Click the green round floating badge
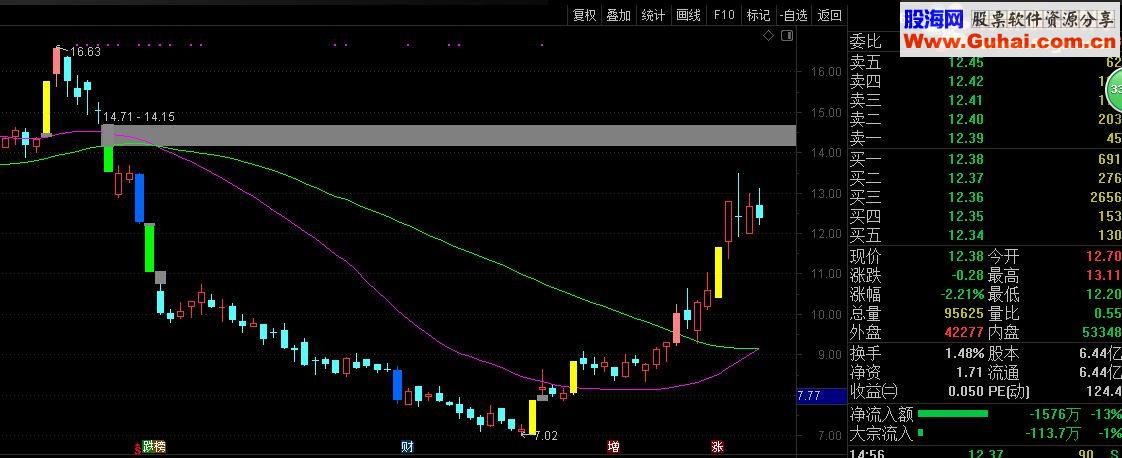 pyautogui.click(x=1114, y=91)
